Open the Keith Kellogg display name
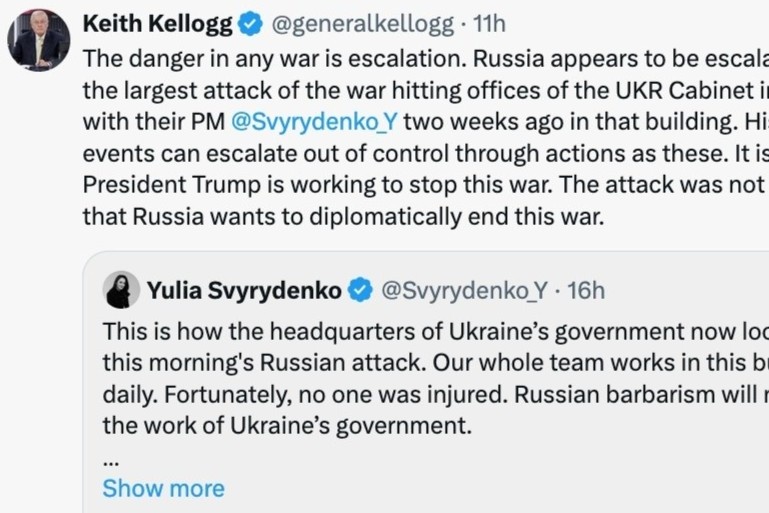Viewport: 769px width, 513px height. click(x=156, y=23)
